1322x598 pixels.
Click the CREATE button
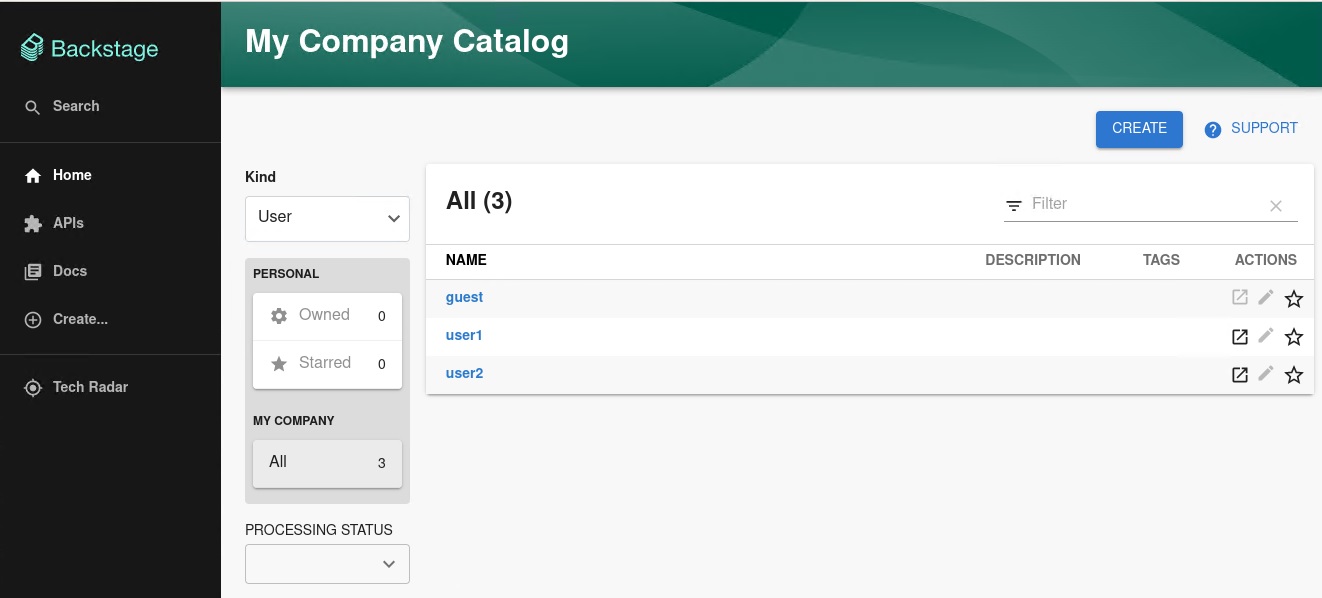[x=1139, y=129]
